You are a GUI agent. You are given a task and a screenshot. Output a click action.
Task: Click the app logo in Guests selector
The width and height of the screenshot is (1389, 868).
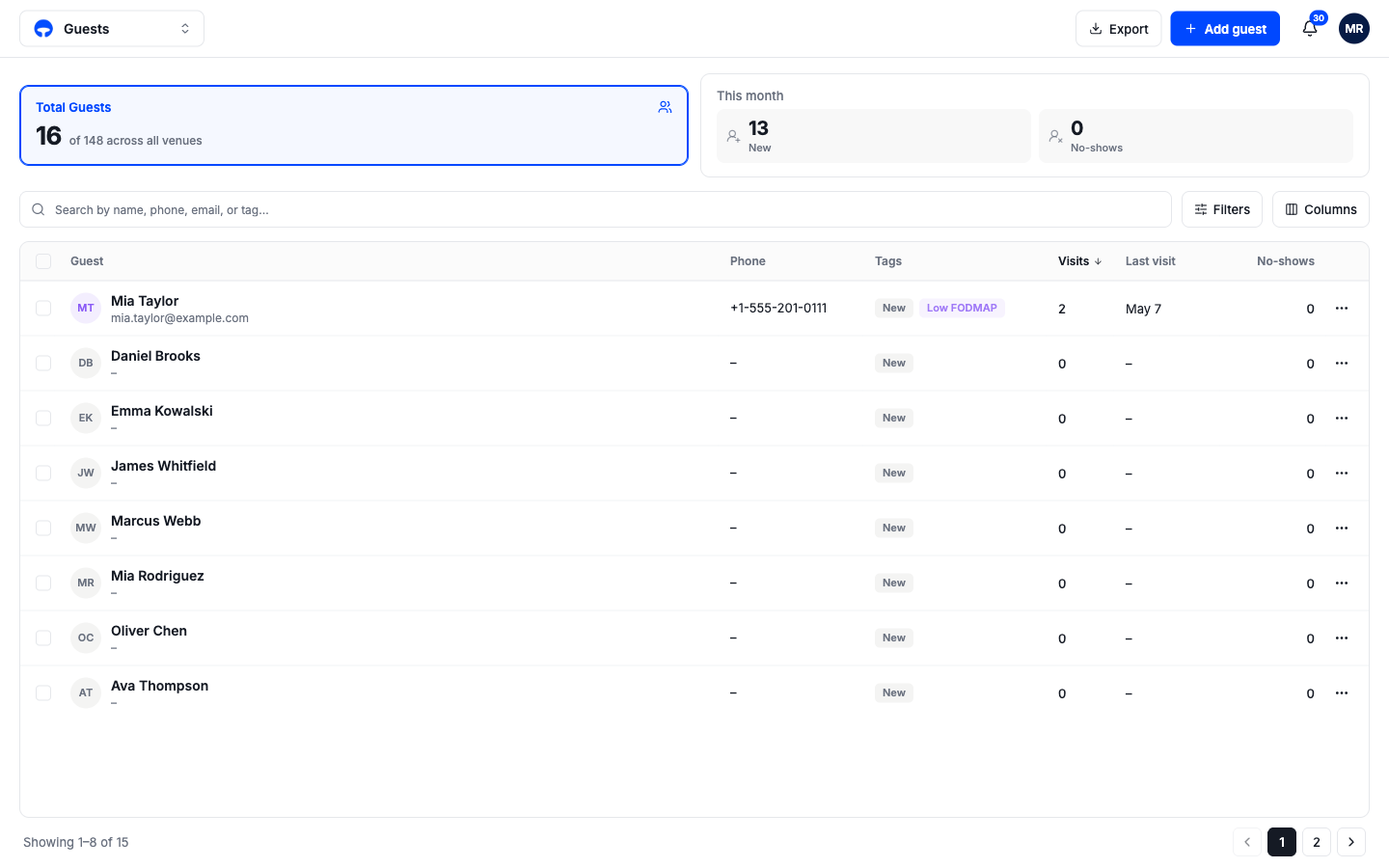[x=43, y=29]
